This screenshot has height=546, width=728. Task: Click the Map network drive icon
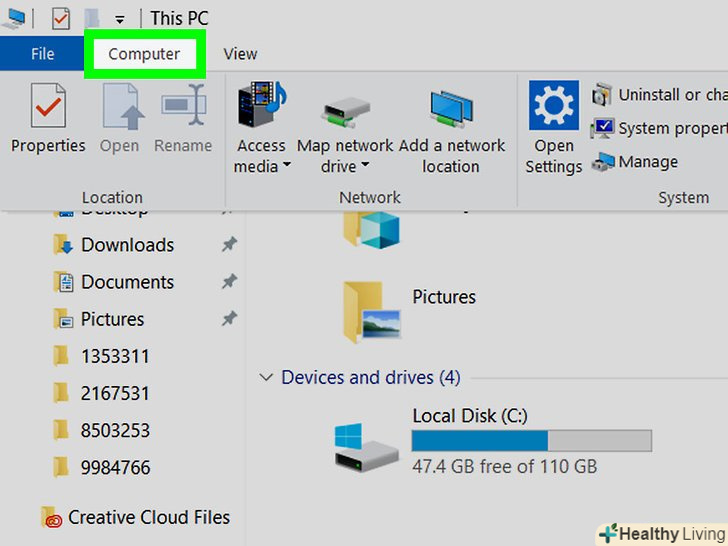[x=345, y=112]
